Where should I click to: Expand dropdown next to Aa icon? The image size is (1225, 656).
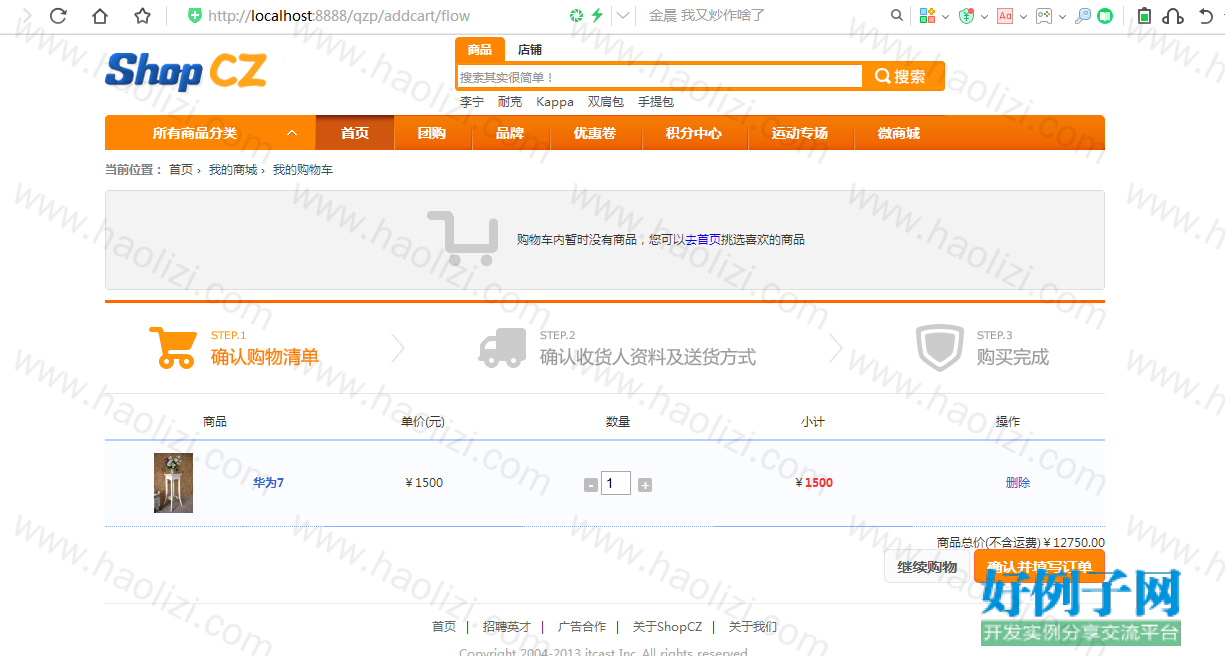tap(1023, 16)
